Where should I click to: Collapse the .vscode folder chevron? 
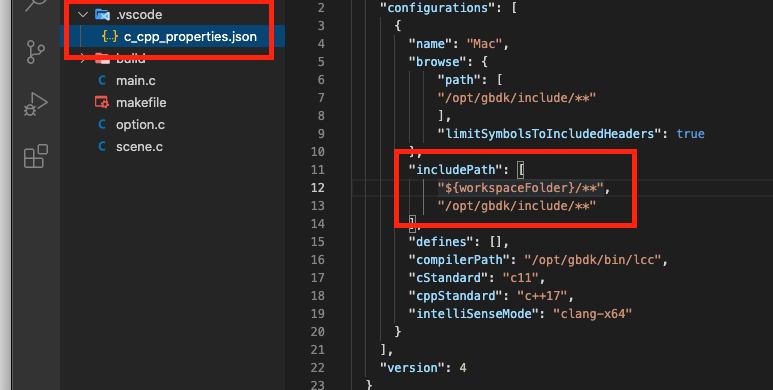[x=83, y=14]
